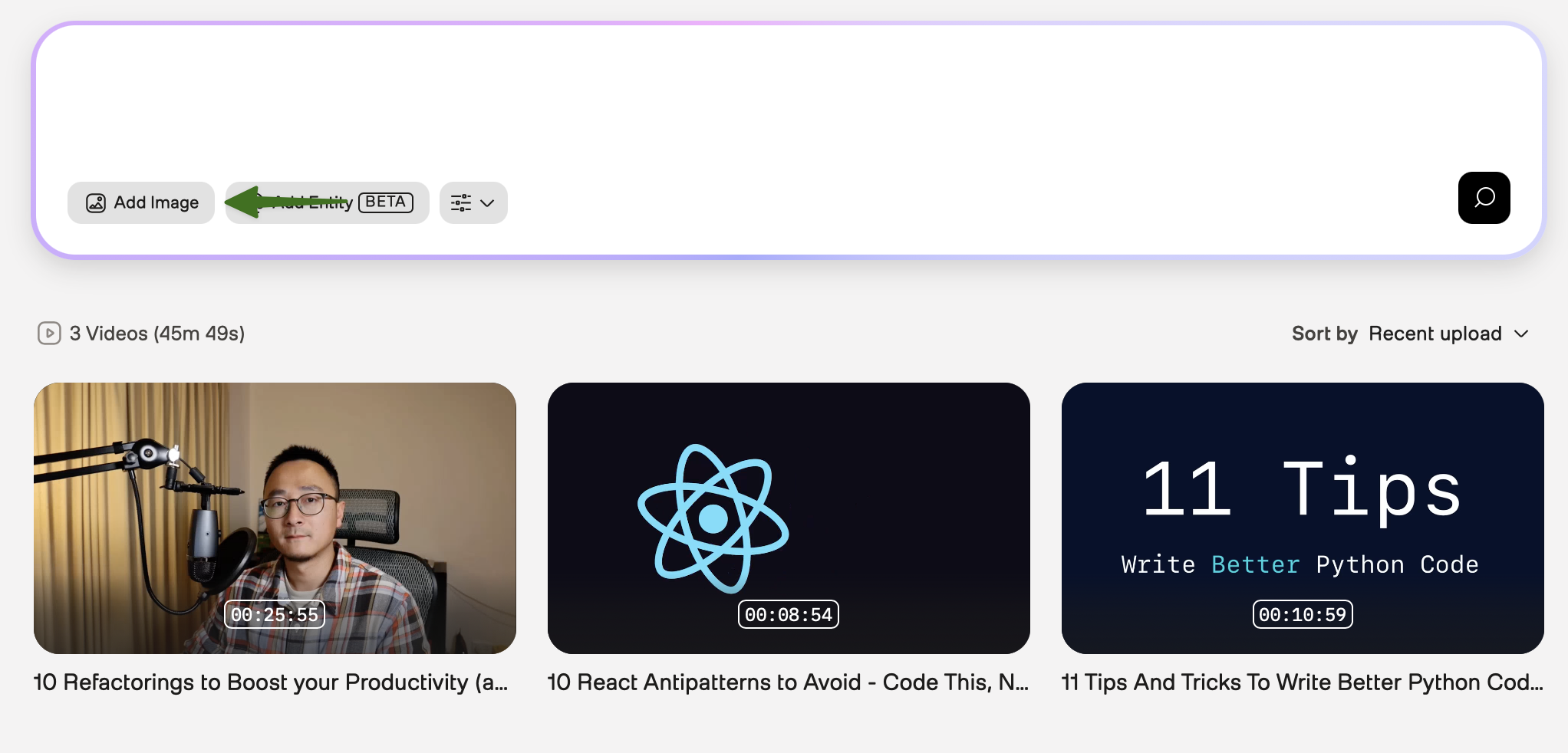
Task: Open the 11 Tips And Tricks Python title
Action: [1302, 682]
